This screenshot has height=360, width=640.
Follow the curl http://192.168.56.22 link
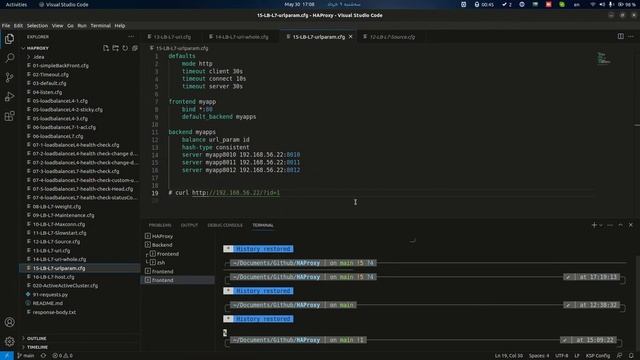pyautogui.click(x=236, y=193)
